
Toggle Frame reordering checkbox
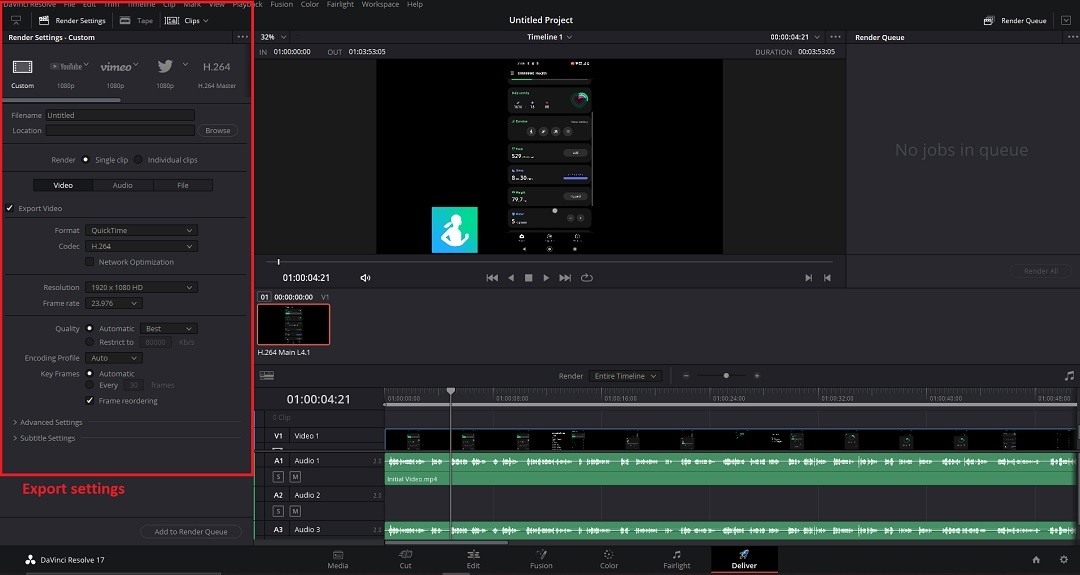point(90,401)
